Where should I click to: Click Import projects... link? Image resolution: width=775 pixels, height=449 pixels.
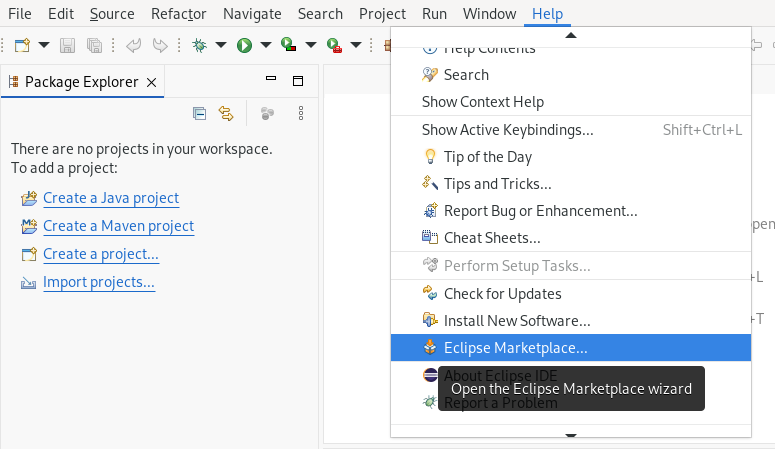point(99,282)
